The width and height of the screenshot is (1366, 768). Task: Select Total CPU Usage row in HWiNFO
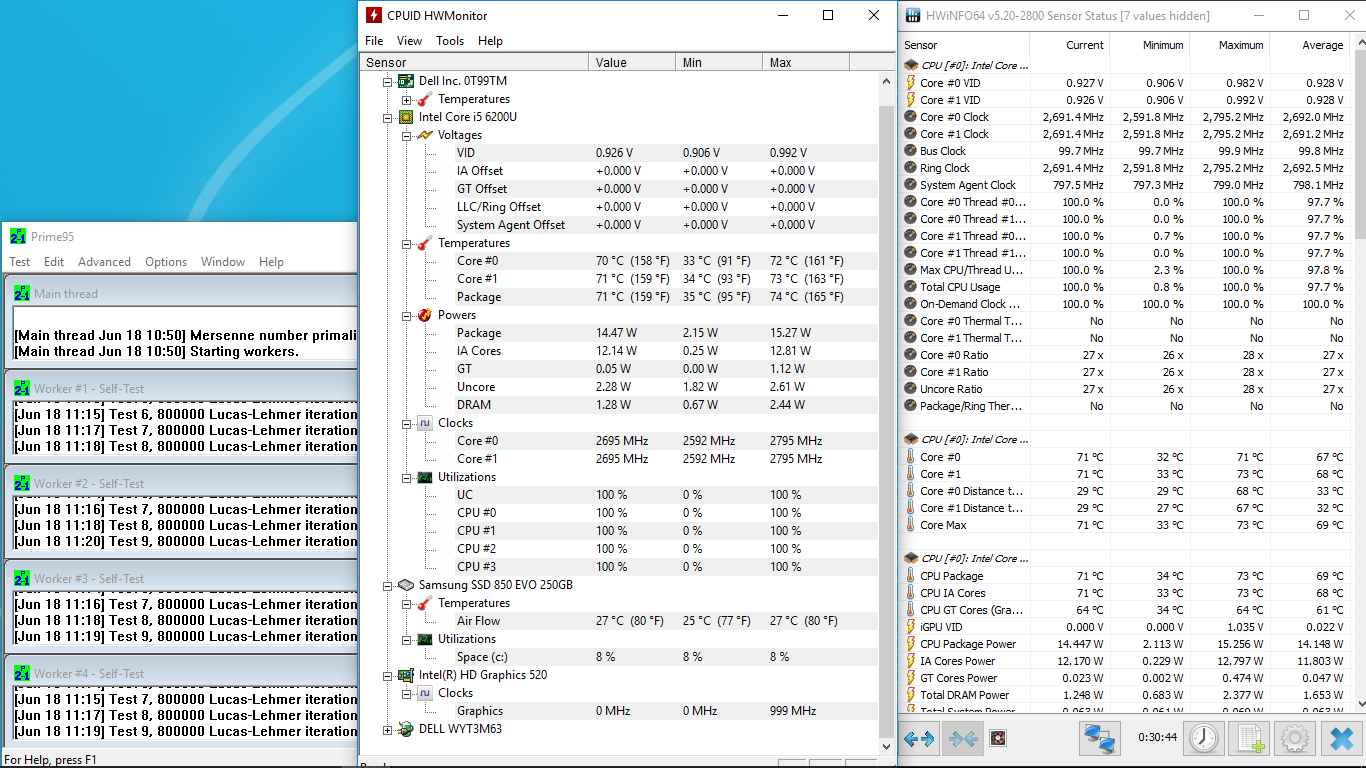[x=1124, y=287]
